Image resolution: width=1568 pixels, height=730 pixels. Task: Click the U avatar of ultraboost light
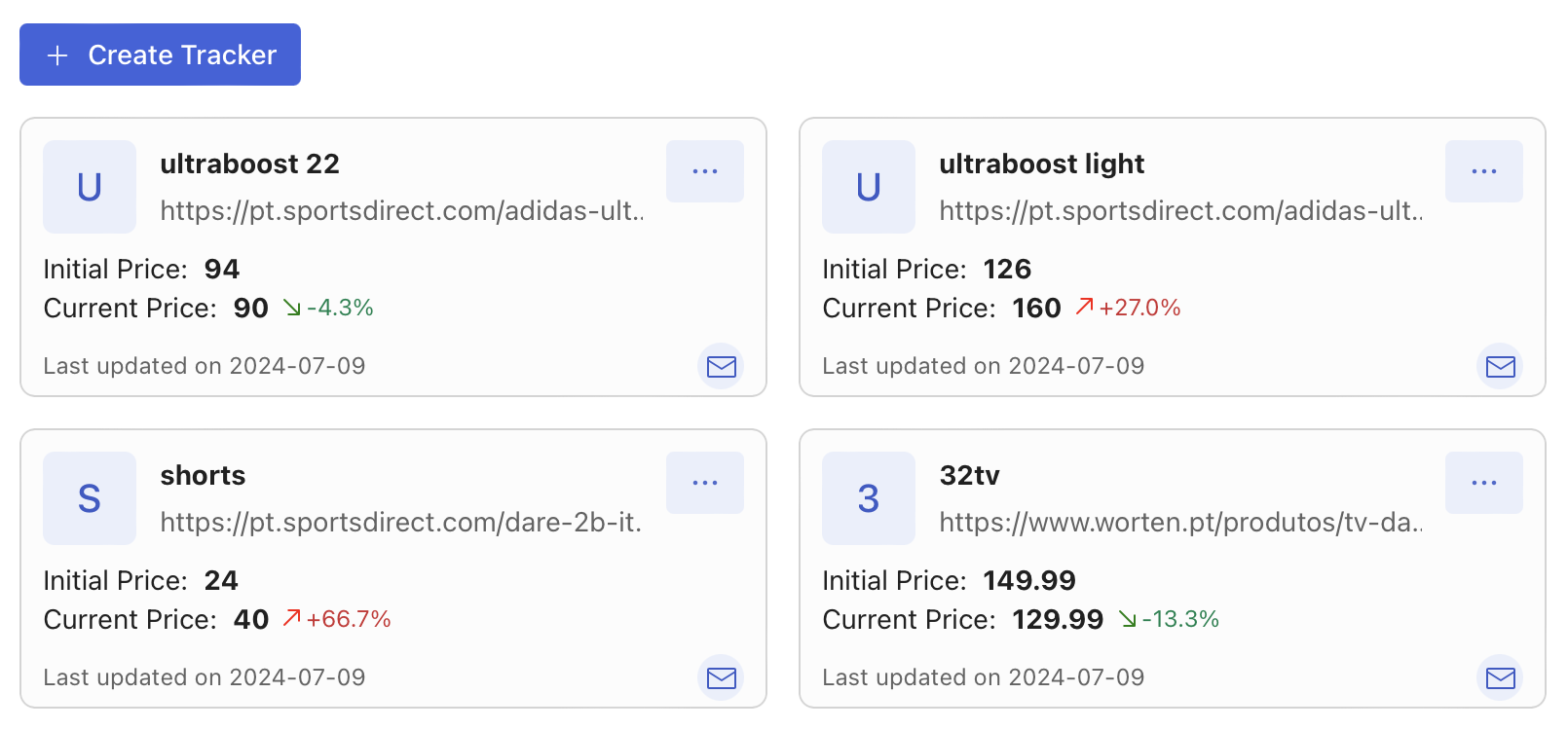869,187
